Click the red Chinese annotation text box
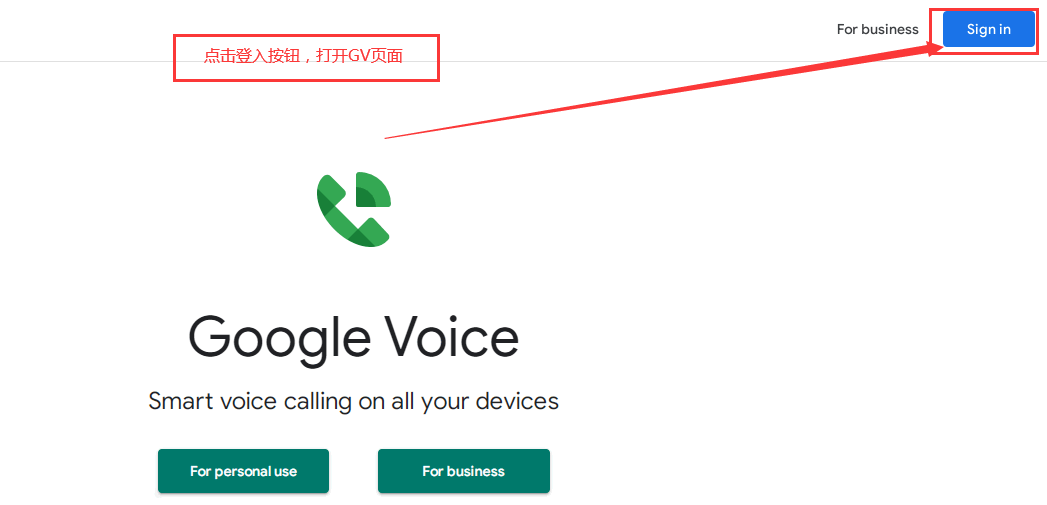1047x505 pixels. [306, 57]
